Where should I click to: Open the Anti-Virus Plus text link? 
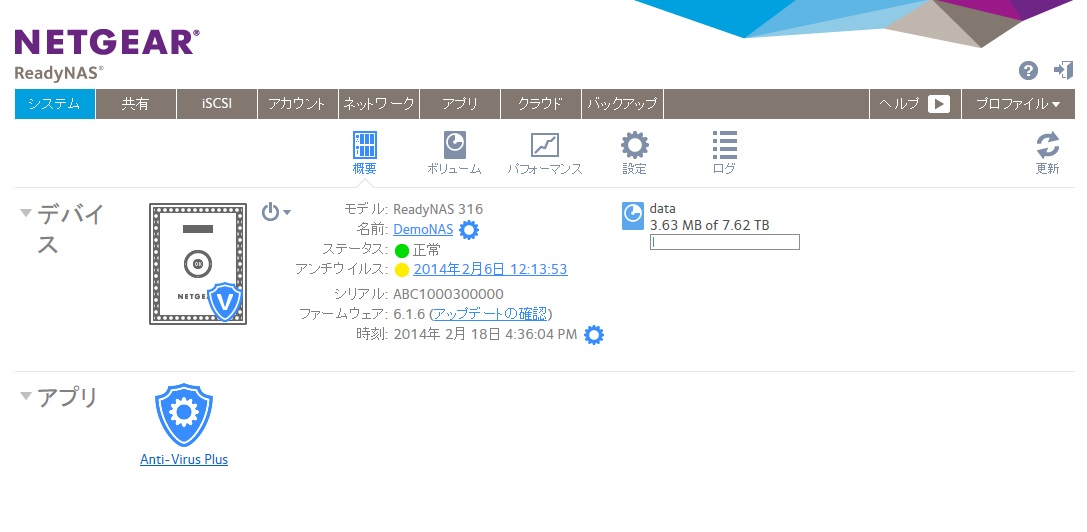tap(184, 459)
